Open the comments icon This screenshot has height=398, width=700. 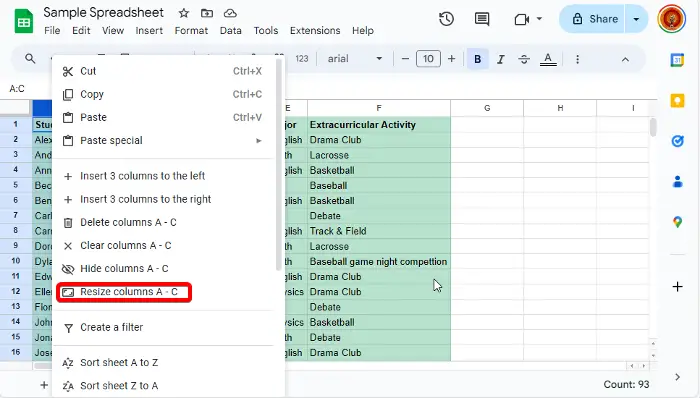pyautogui.click(x=482, y=19)
